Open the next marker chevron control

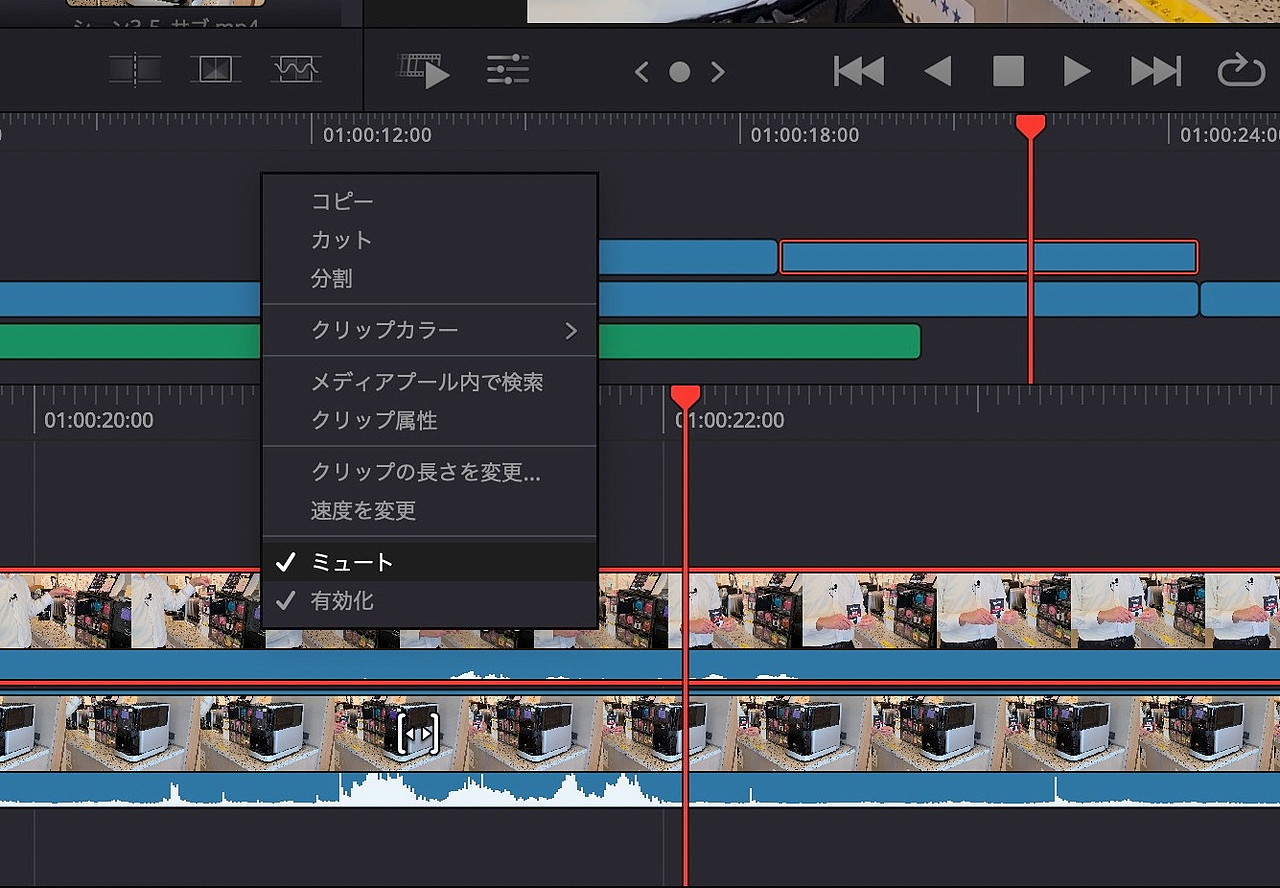718,71
